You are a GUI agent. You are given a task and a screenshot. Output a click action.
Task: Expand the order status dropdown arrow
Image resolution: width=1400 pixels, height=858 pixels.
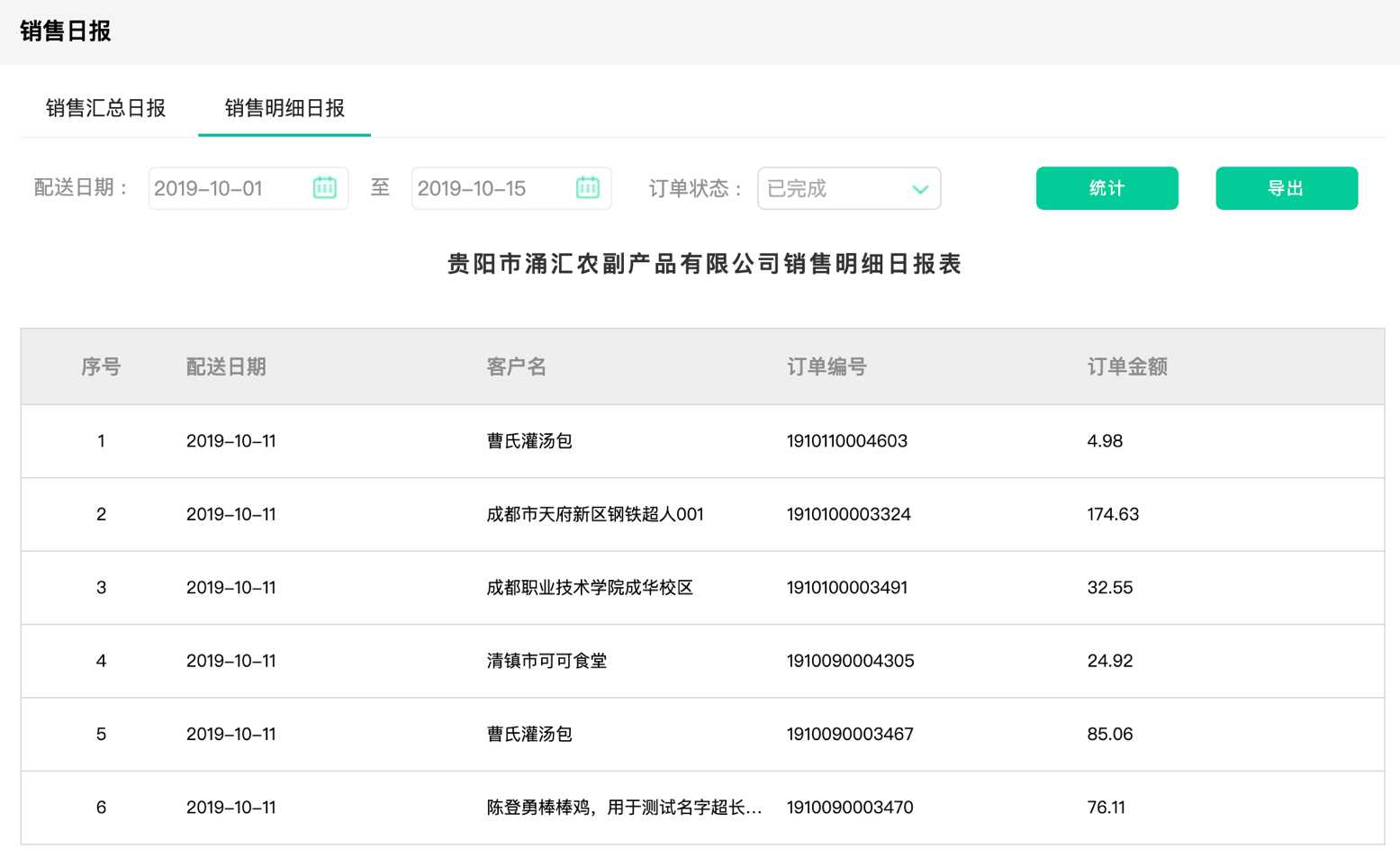click(x=919, y=189)
